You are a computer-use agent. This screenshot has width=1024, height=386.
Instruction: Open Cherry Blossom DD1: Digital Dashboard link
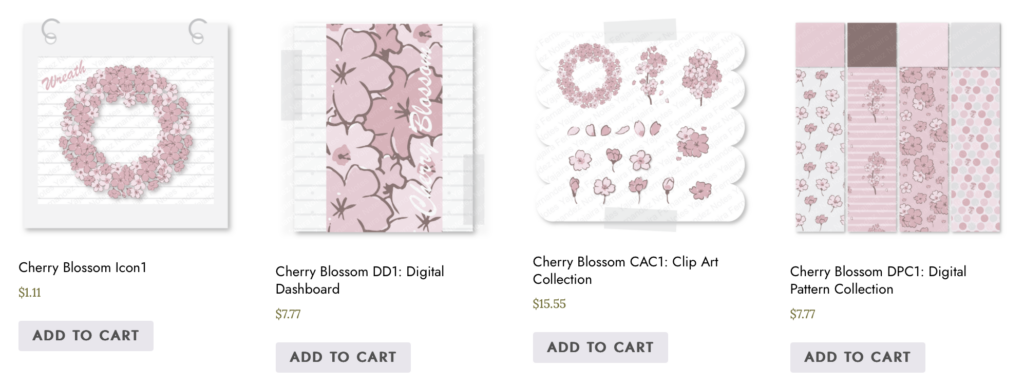click(x=360, y=280)
